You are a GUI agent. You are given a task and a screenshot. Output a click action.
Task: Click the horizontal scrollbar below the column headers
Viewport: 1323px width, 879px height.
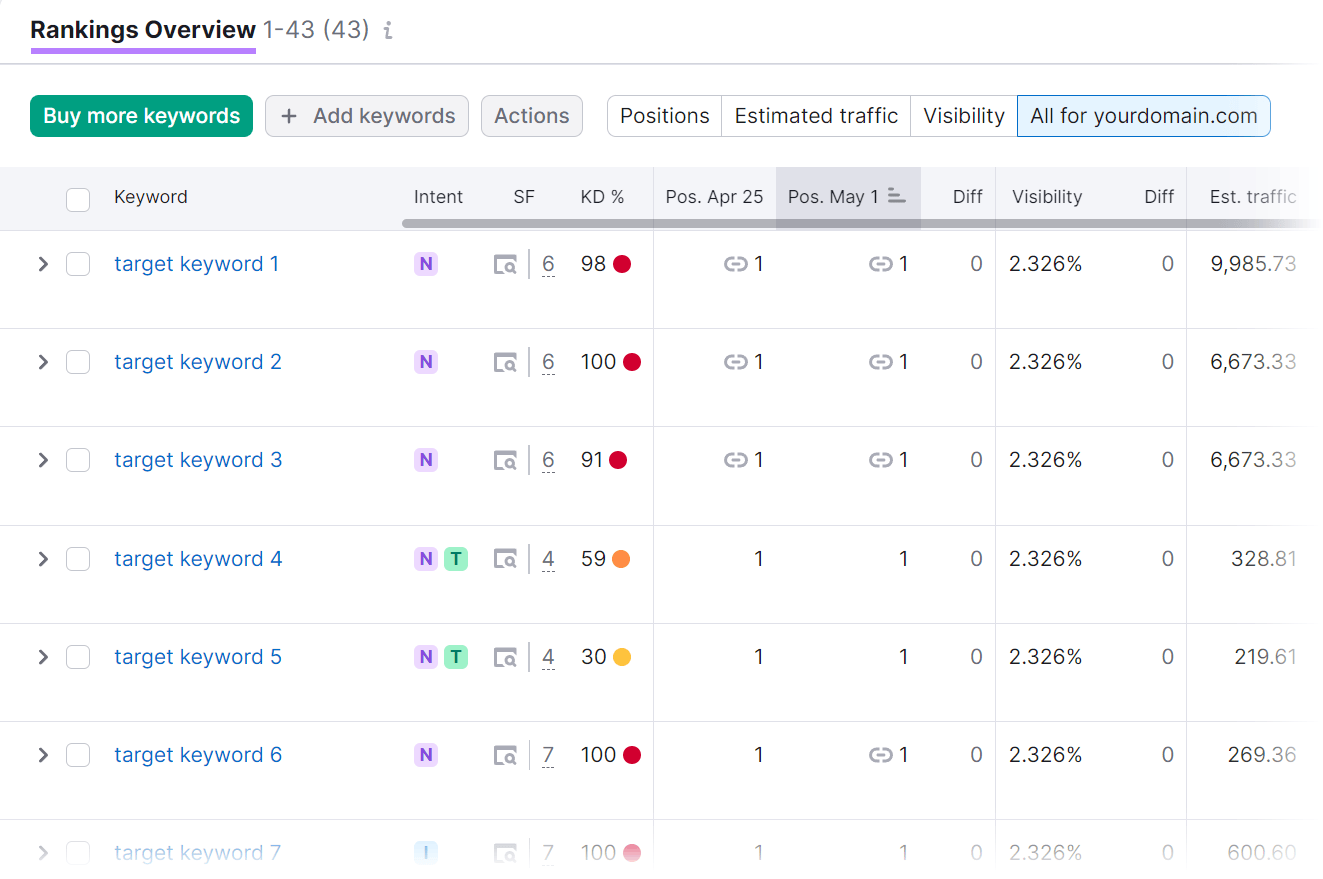pos(700,222)
